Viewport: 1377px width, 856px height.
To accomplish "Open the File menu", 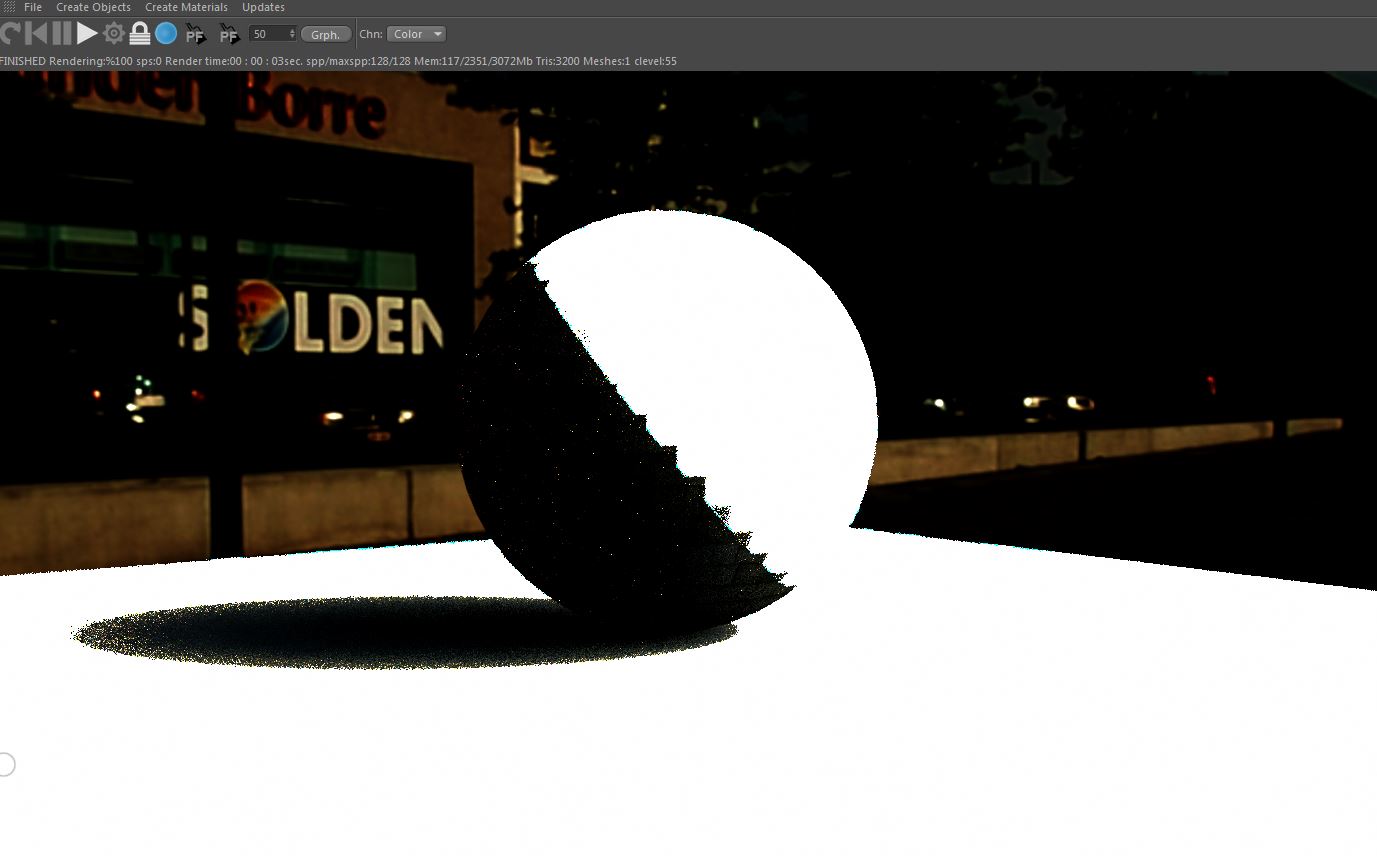I will coord(33,7).
